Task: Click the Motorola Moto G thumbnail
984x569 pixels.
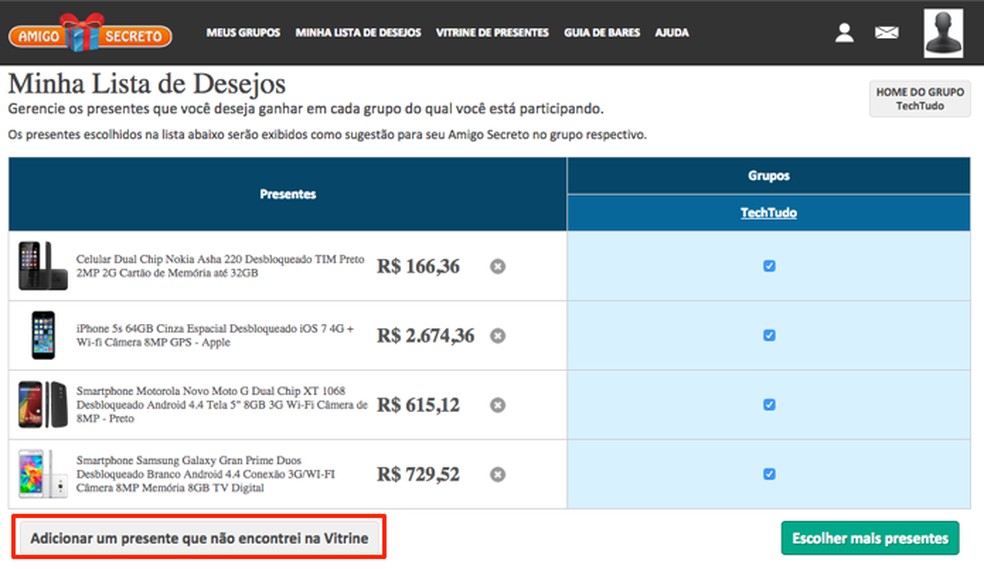Action: [43, 405]
